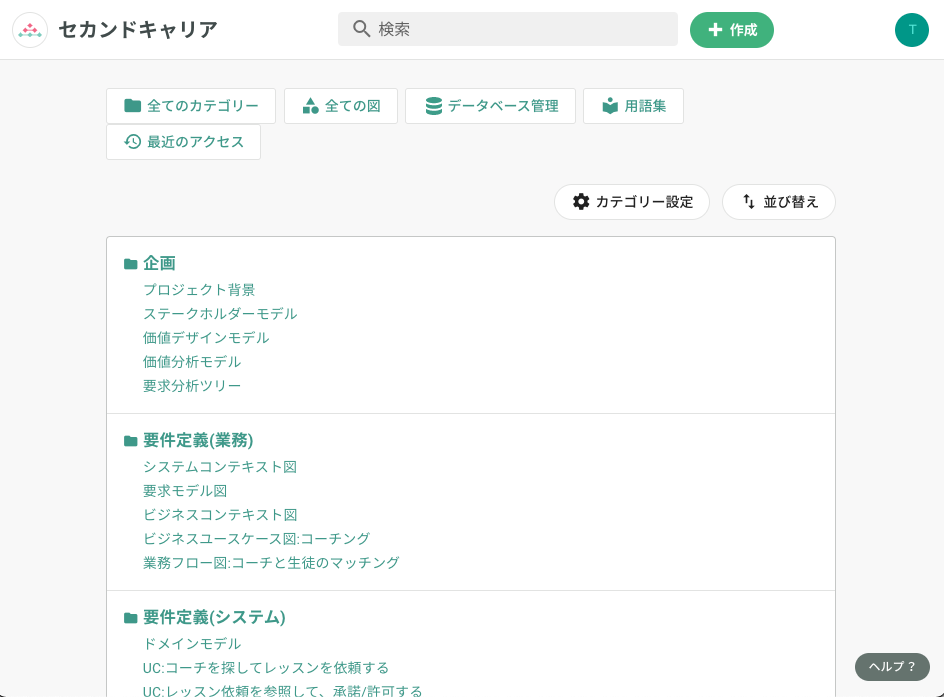This screenshot has width=944, height=697.
Task: Open the プロジェクト背景 diagram
Action: (x=199, y=289)
